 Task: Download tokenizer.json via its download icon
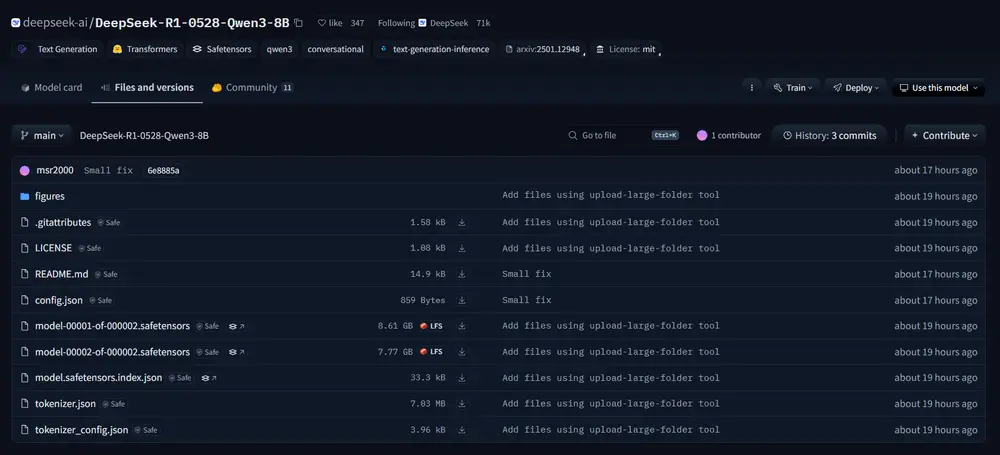(x=462, y=404)
